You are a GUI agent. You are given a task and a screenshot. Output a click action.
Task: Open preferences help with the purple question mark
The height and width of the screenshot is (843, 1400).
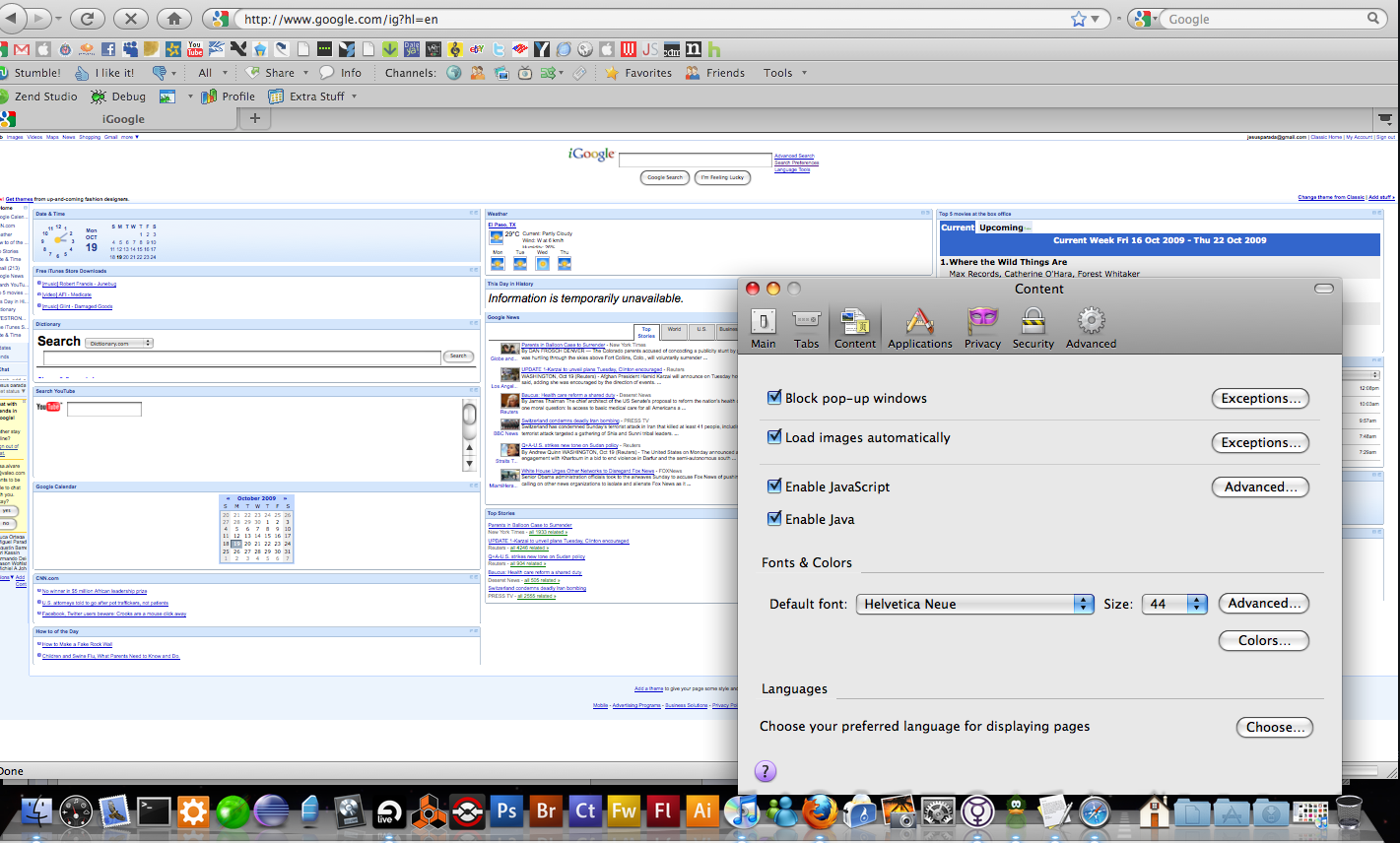tap(766, 772)
